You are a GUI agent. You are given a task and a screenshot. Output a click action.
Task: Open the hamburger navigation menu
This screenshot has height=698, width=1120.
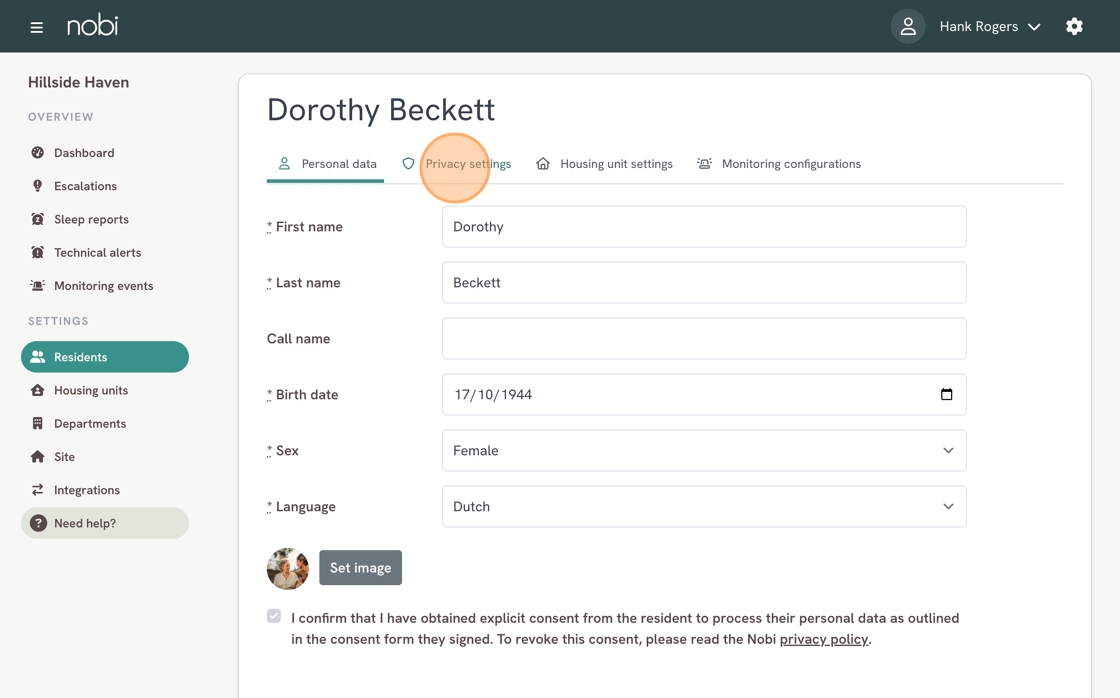coord(37,27)
